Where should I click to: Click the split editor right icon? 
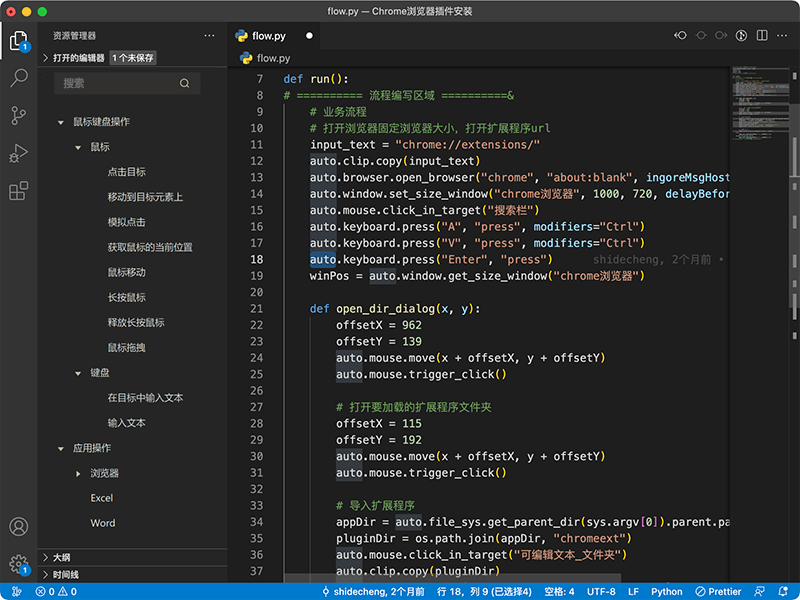point(761,35)
